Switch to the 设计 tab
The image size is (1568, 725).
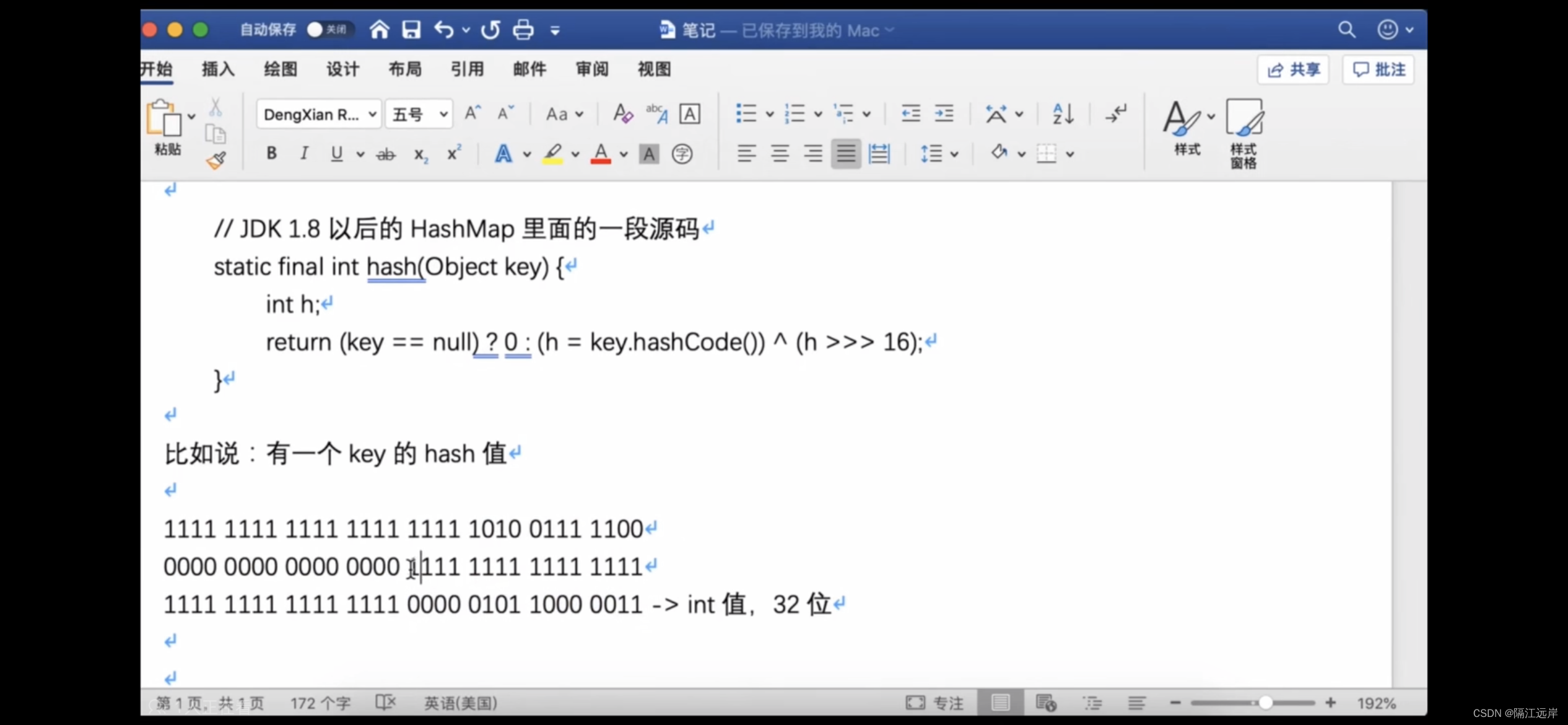[343, 69]
